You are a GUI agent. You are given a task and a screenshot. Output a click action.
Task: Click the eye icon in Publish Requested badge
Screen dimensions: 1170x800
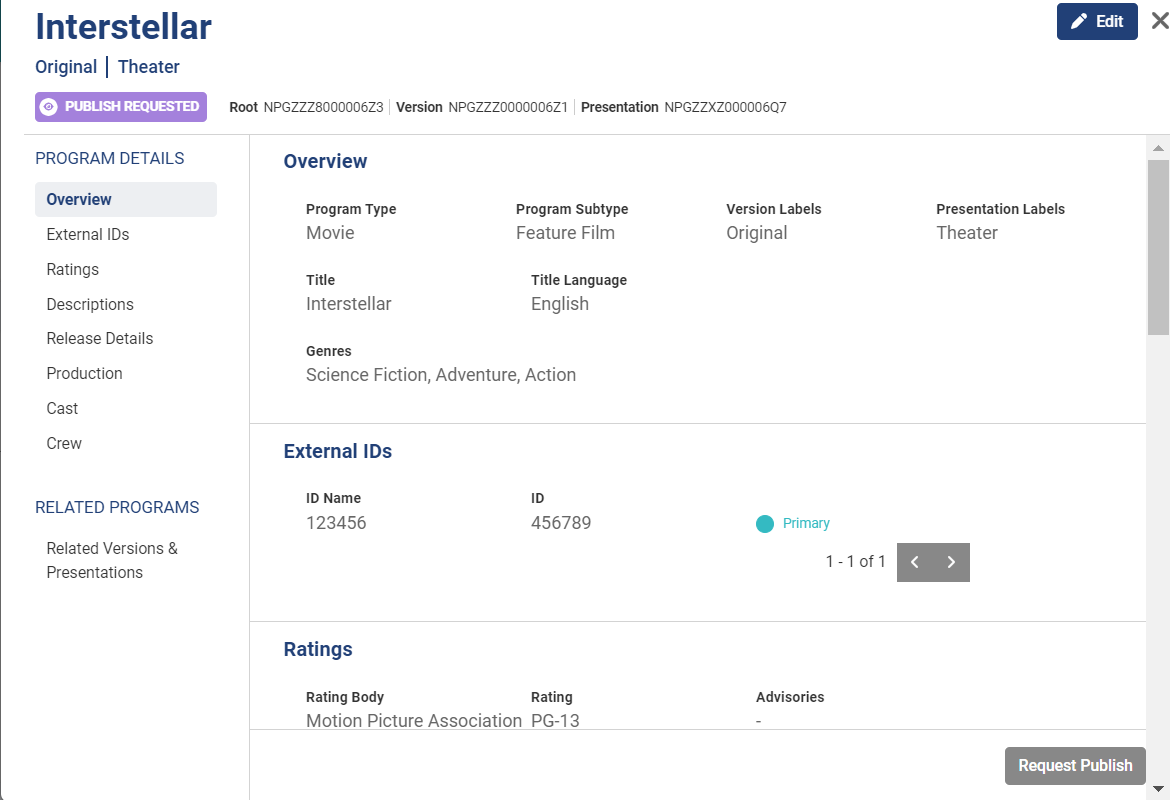point(48,107)
